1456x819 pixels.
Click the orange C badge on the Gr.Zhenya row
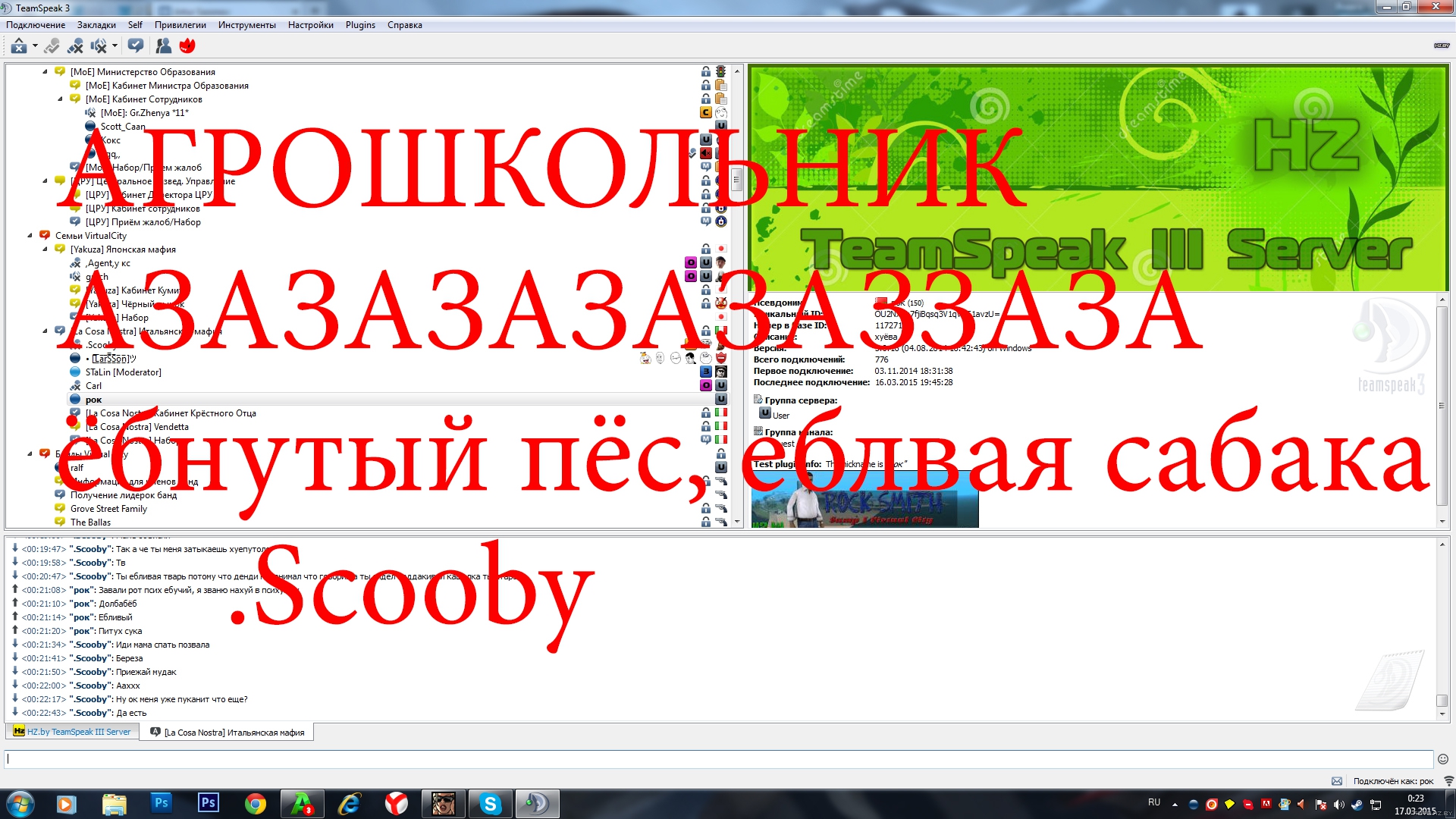[706, 112]
